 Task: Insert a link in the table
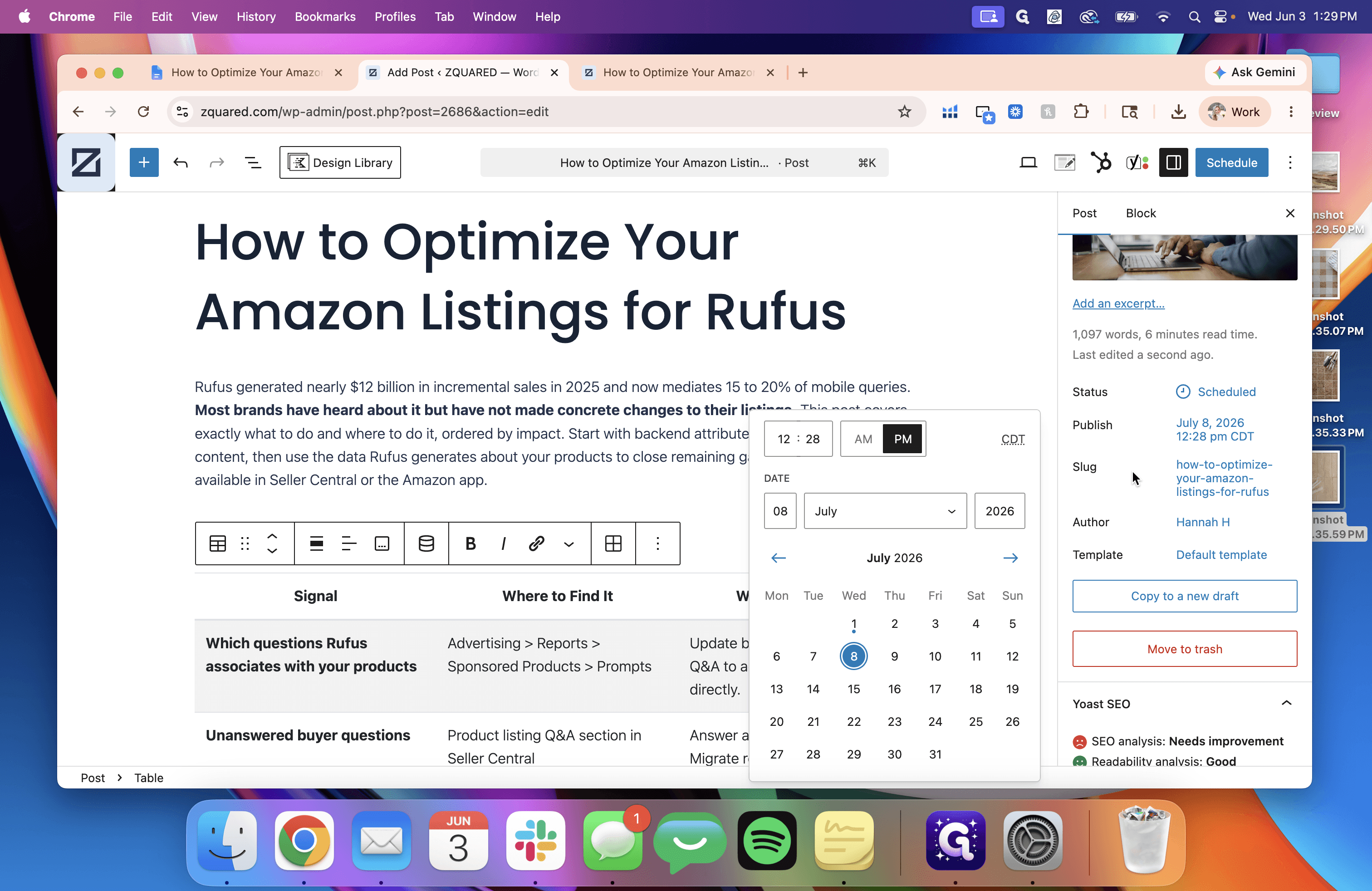click(x=536, y=543)
